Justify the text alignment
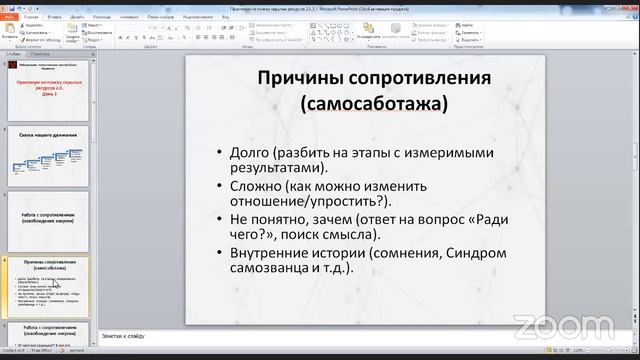 222,38
